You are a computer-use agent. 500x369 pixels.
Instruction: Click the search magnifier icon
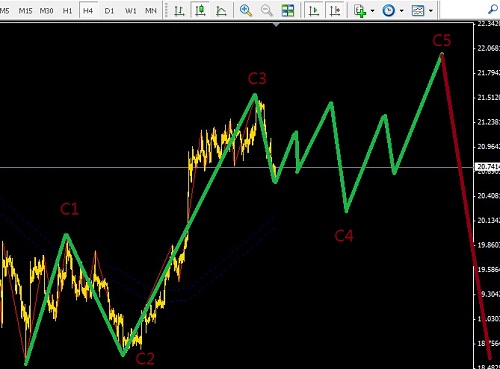[493, 10]
